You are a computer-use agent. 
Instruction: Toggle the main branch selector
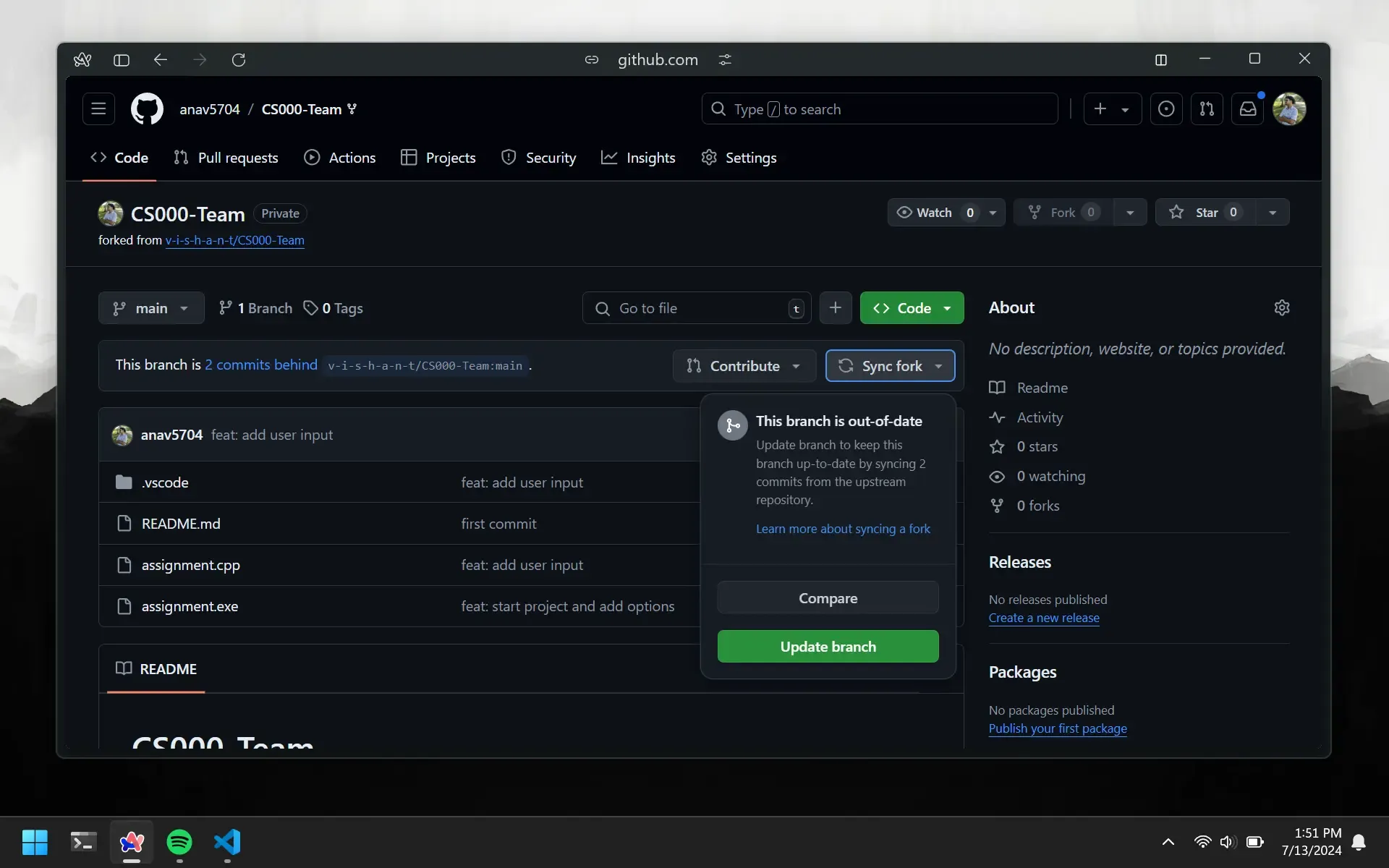coord(151,308)
